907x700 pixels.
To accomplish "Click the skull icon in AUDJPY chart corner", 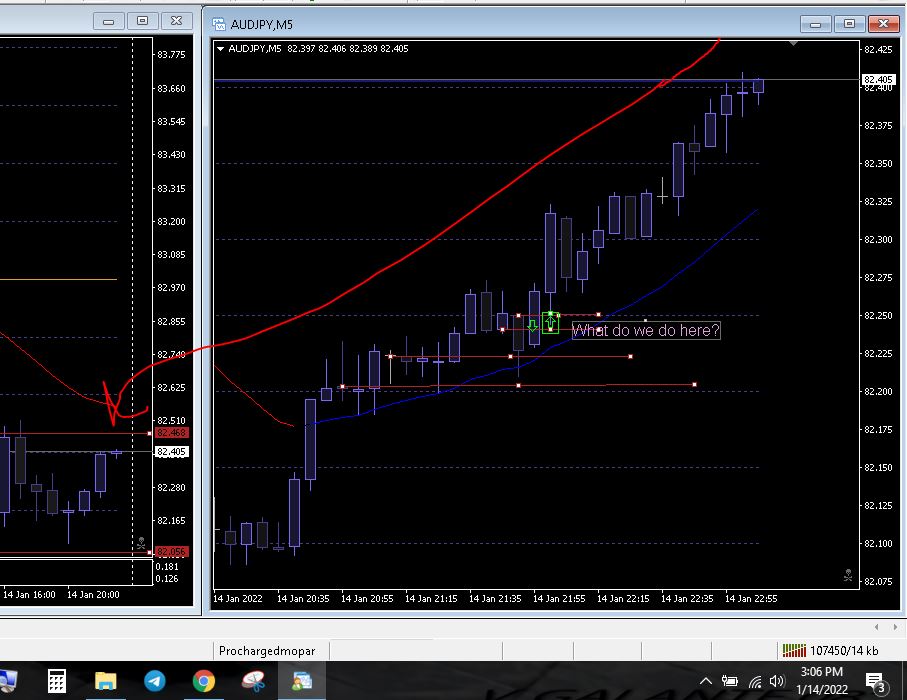I will (x=848, y=575).
